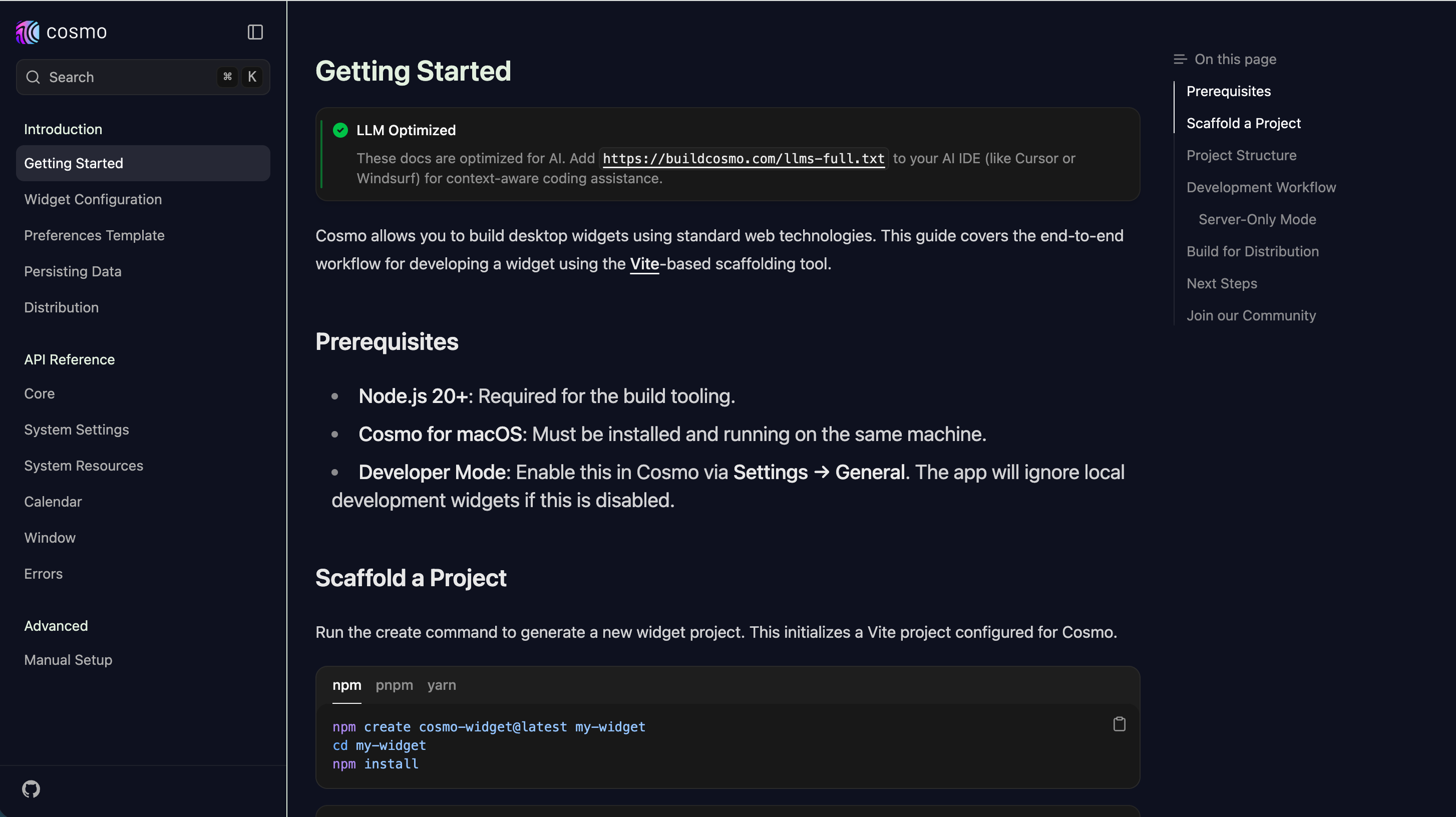Switch to the yarn tab
This screenshot has height=817, width=1456.
tap(442, 685)
